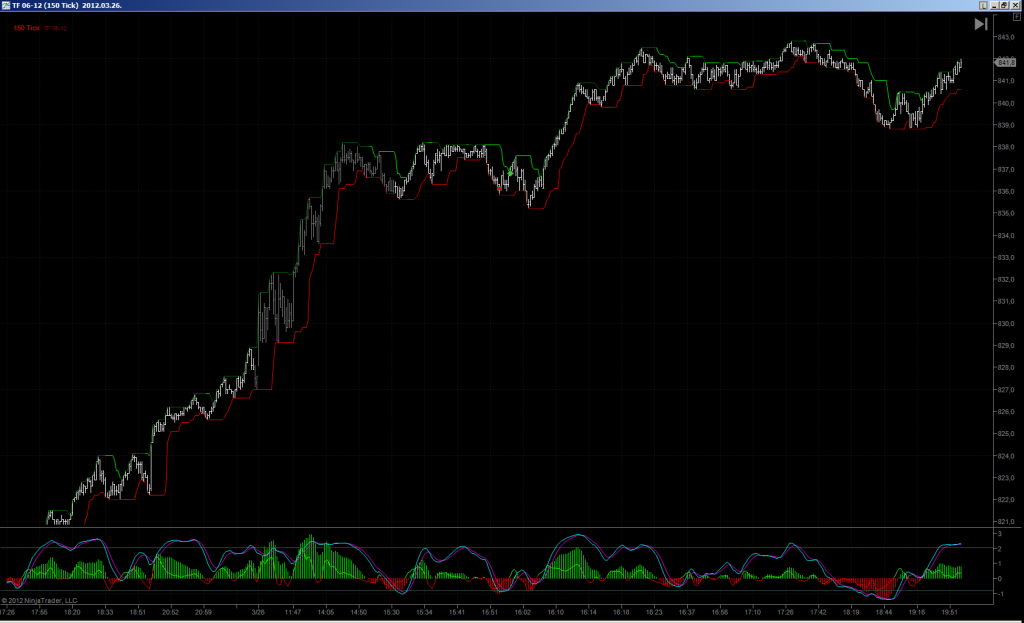Select the 841.8 current price marker
The height and width of the screenshot is (623, 1024).
(1005, 63)
